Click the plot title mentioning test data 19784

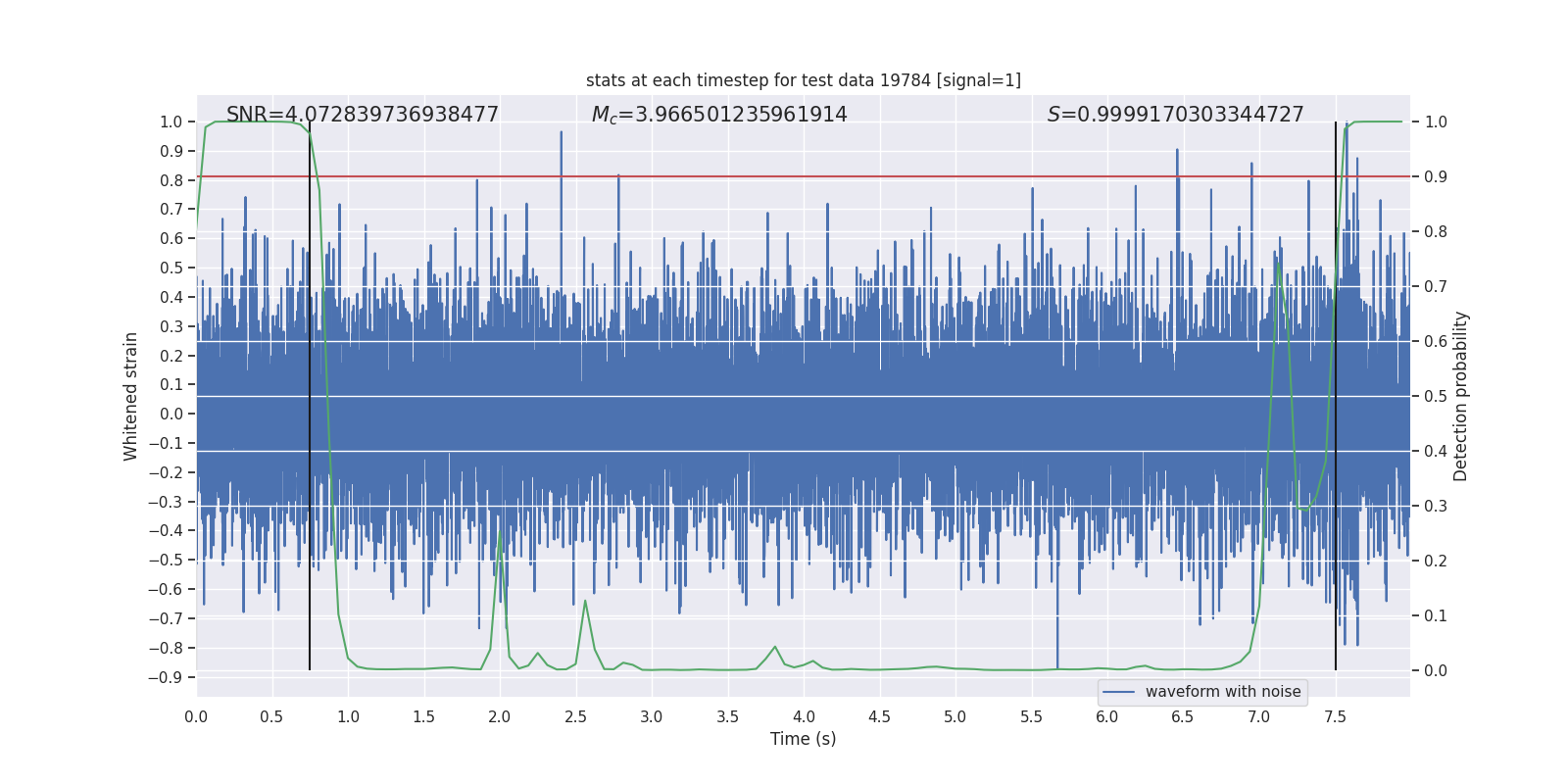point(803,80)
